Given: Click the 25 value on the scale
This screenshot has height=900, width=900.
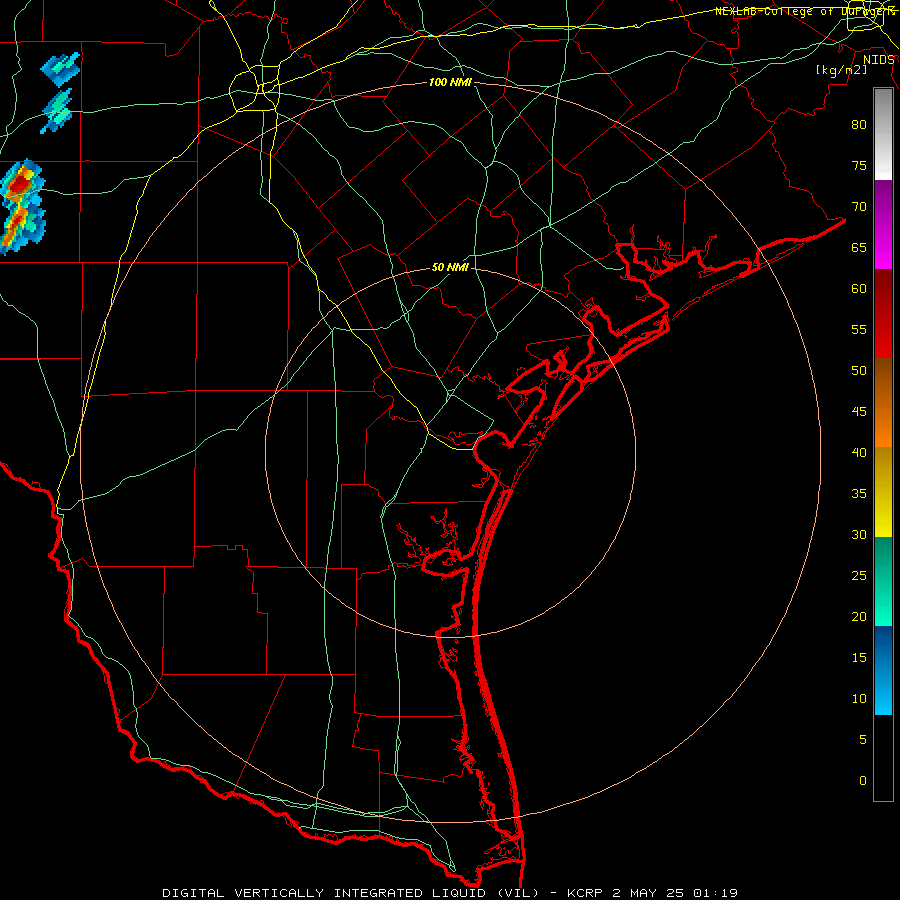Looking at the screenshot, I should pyautogui.click(x=859, y=575).
